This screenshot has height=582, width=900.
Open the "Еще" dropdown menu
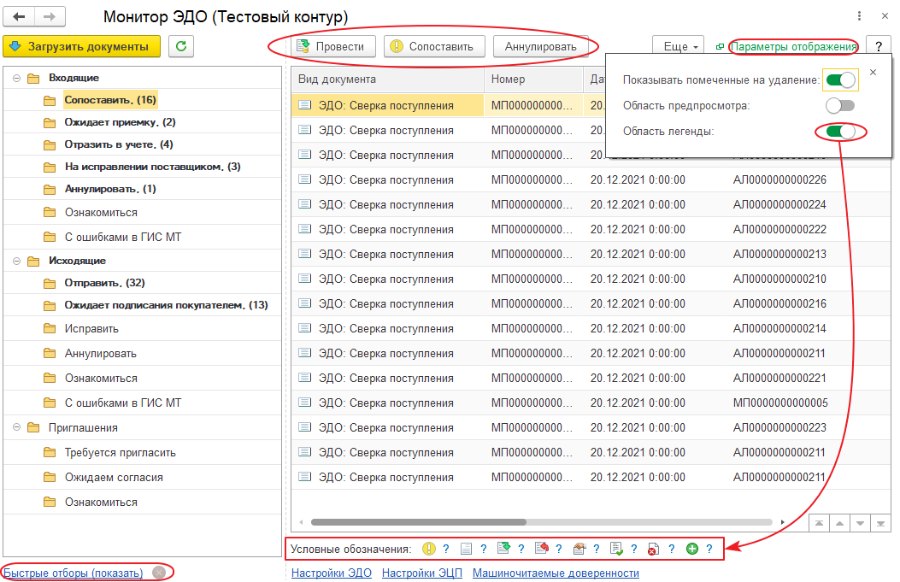(678, 47)
